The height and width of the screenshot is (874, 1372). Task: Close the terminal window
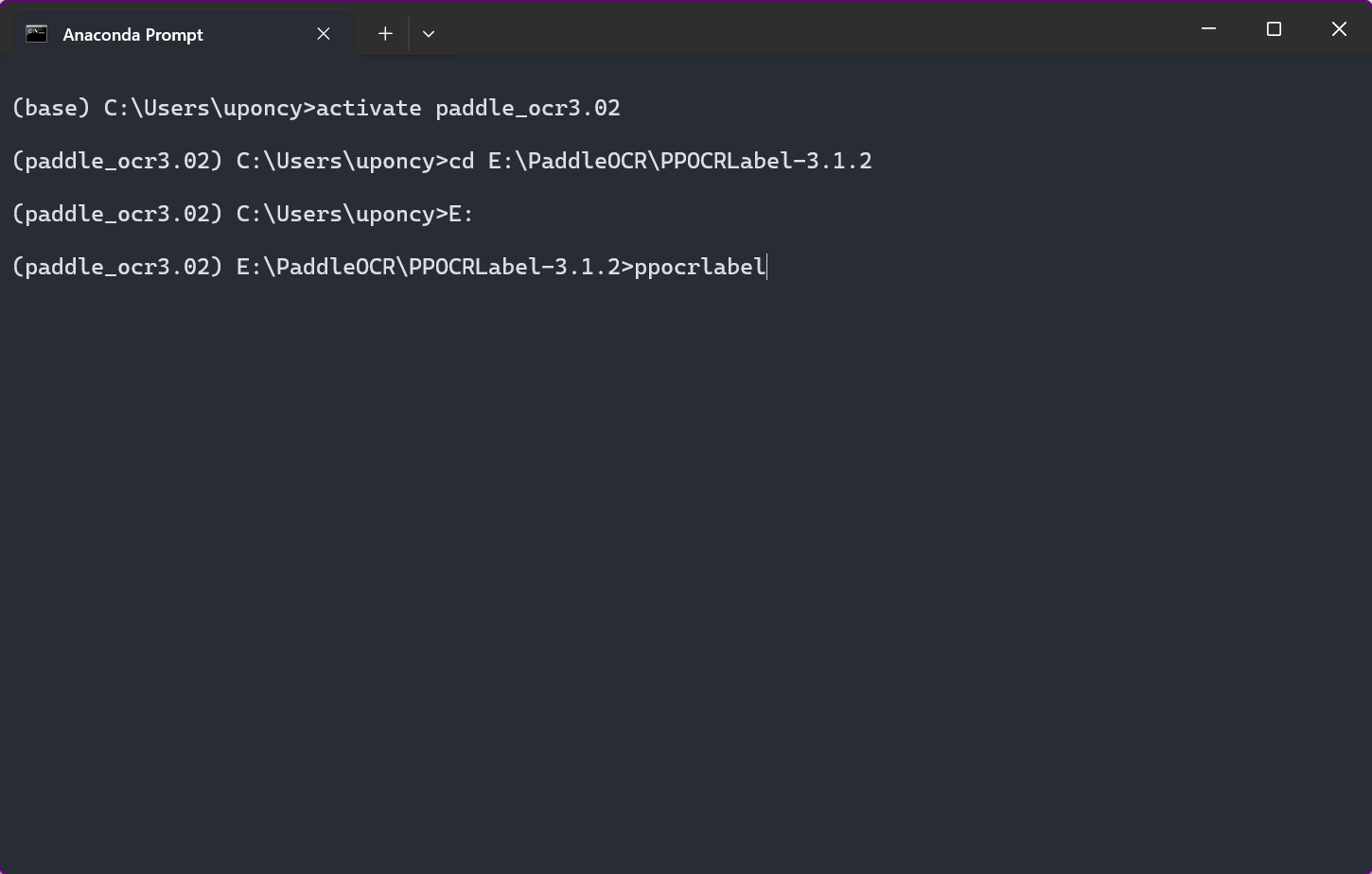click(1339, 29)
